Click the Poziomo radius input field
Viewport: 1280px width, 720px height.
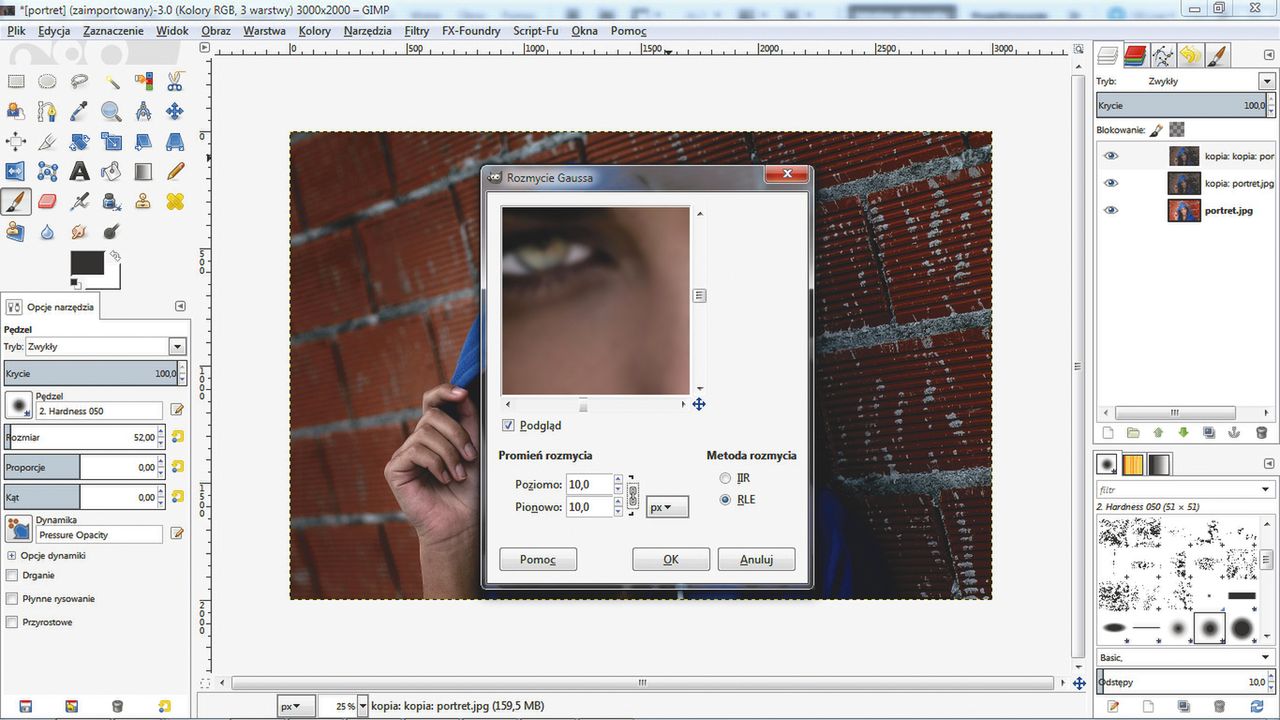(x=589, y=484)
